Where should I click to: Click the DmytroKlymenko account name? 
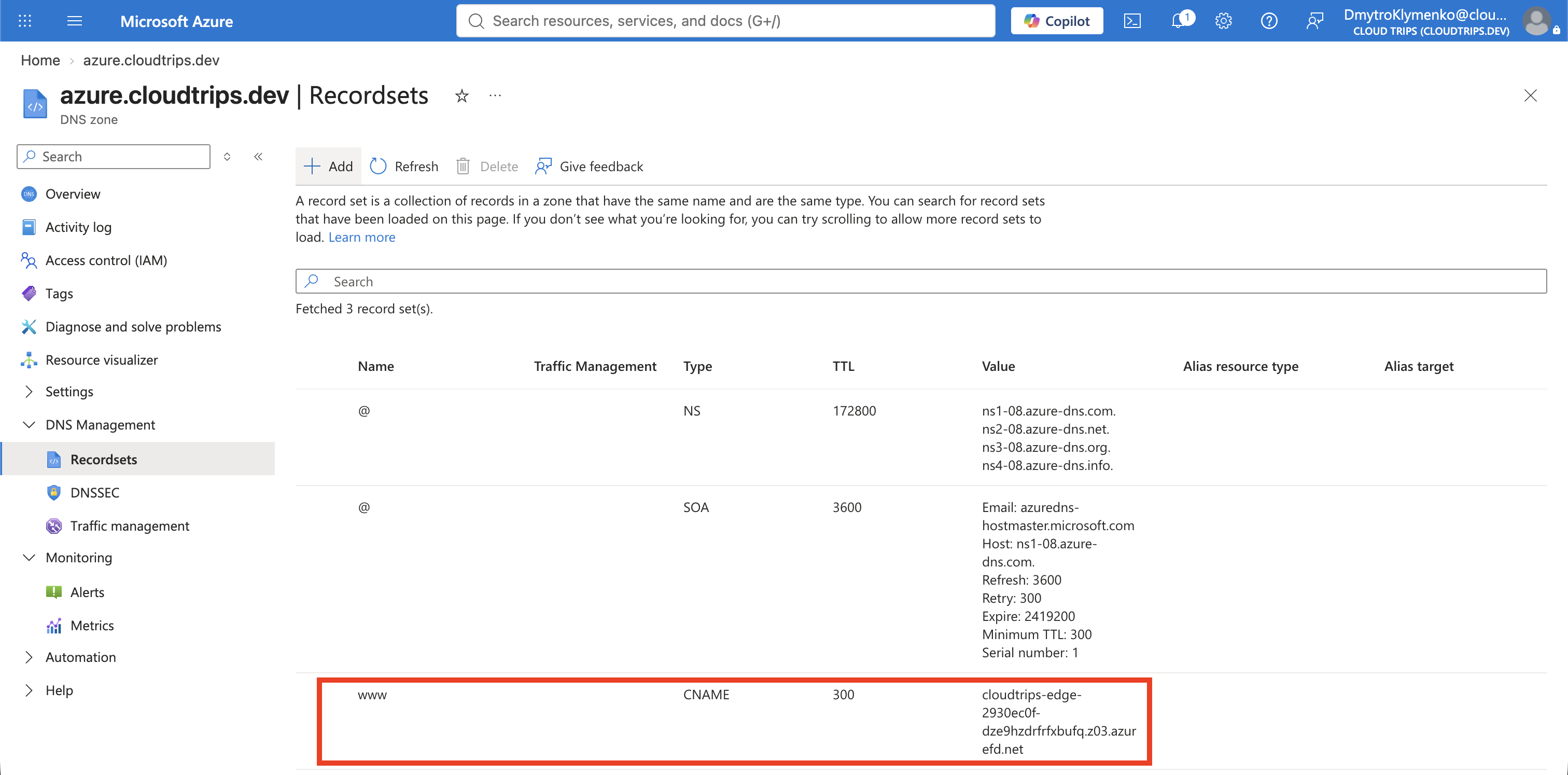point(1424,15)
